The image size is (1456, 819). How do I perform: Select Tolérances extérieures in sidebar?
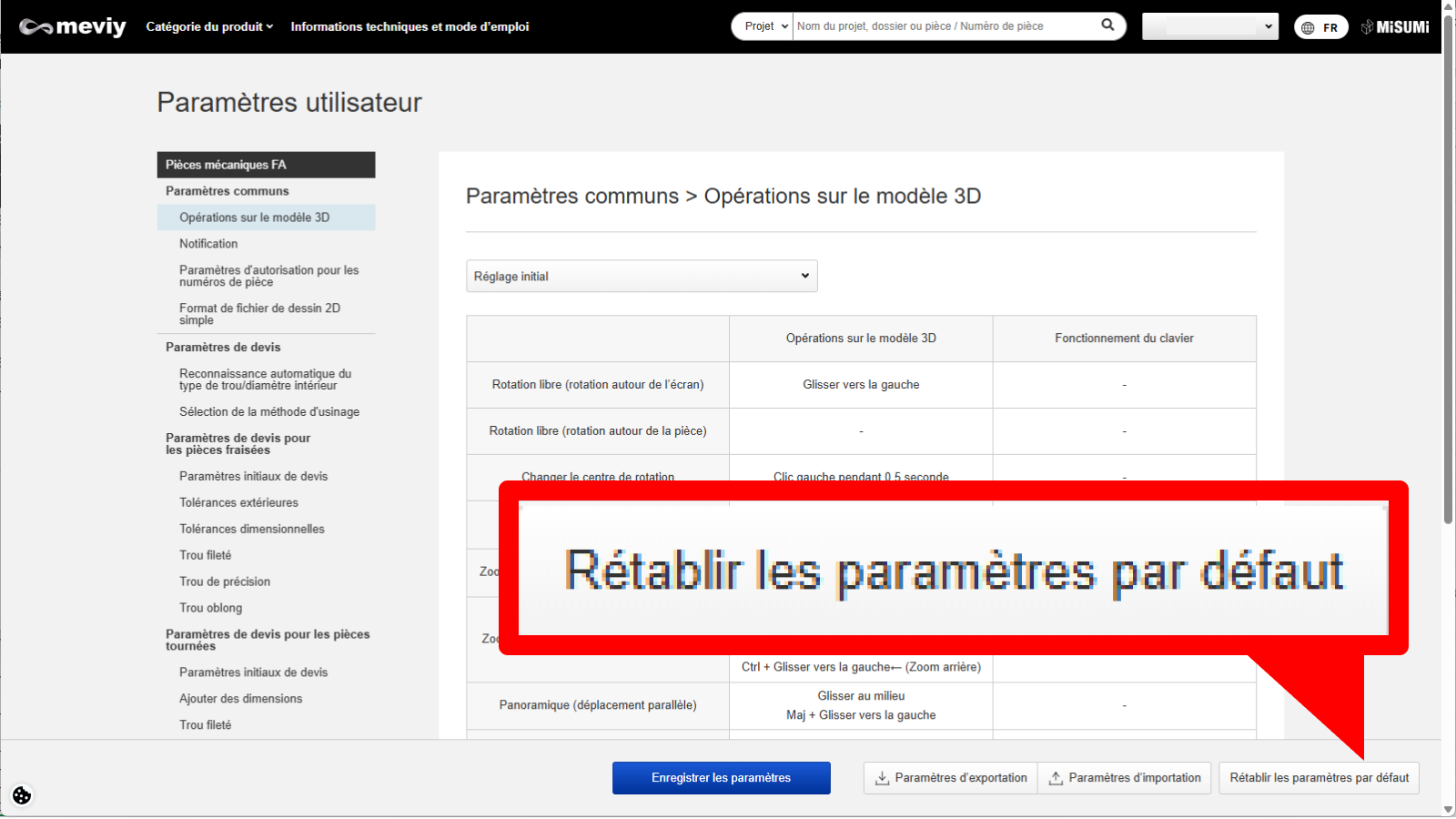[238, 502]
